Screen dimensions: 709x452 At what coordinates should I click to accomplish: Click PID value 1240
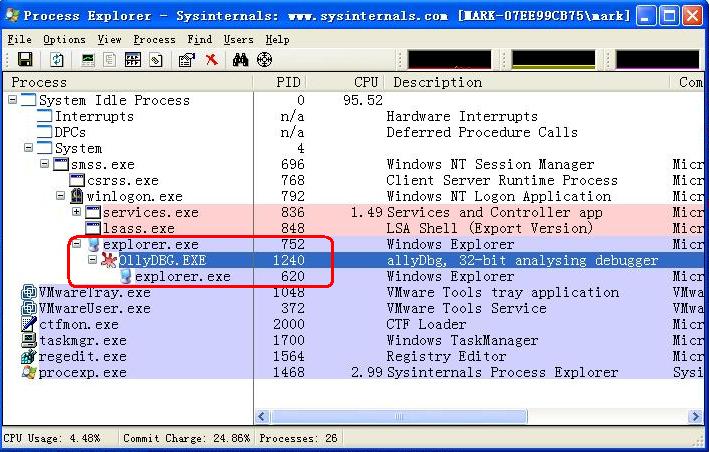point(289,260)
